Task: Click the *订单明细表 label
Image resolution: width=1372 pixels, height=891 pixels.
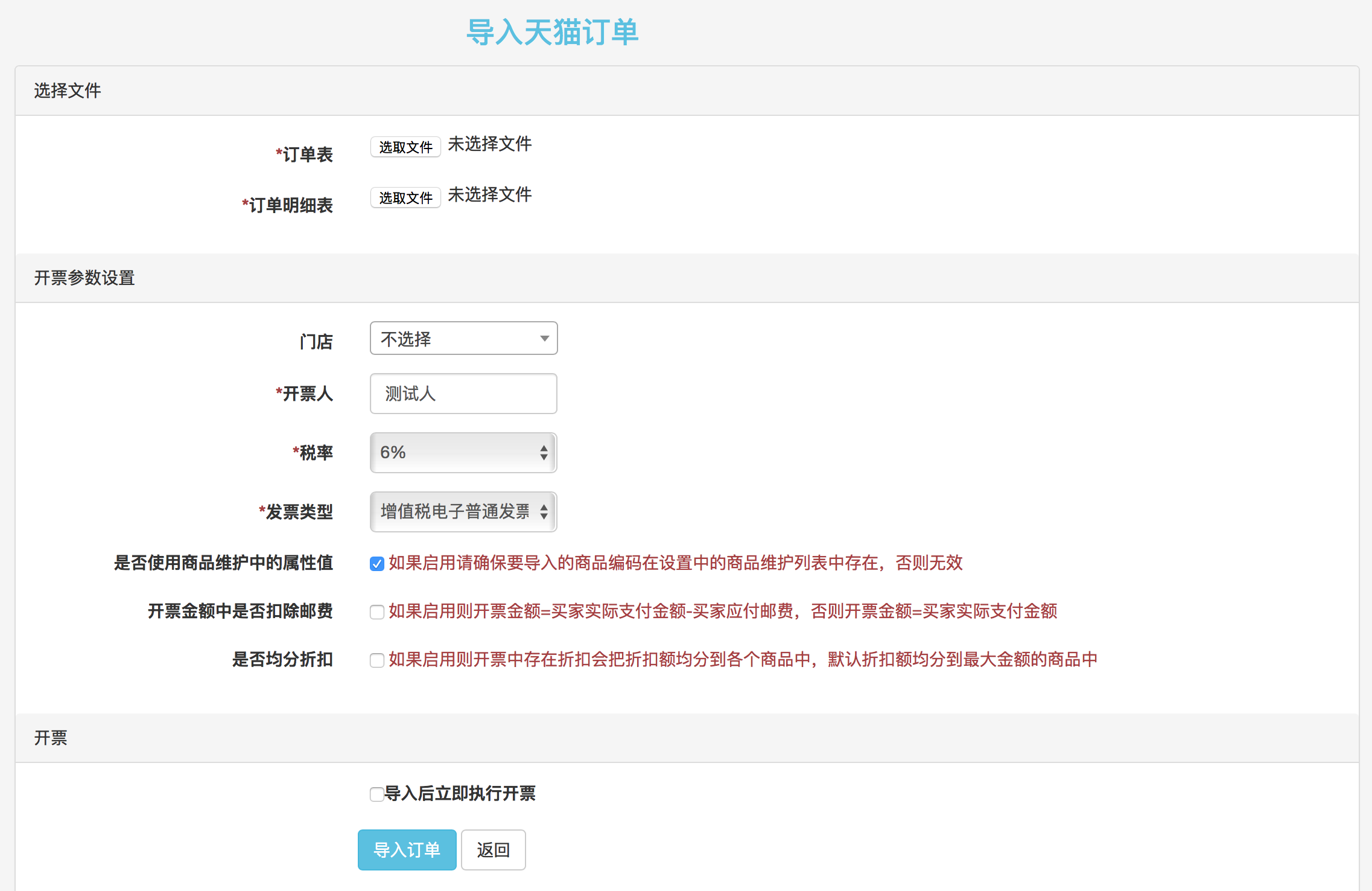Action: (287, 205)
